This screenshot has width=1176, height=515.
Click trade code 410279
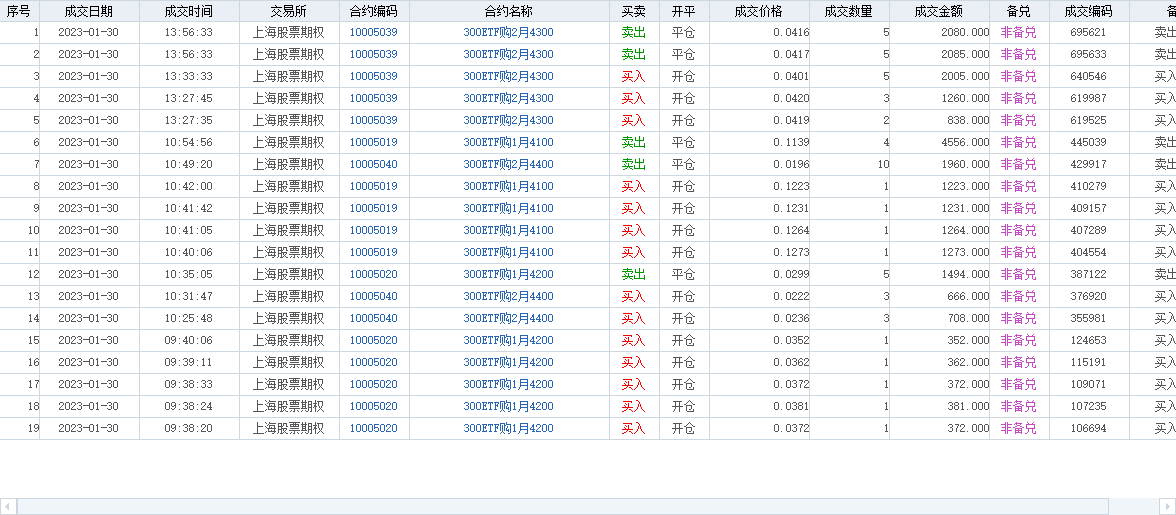(x=1088, y=186)
